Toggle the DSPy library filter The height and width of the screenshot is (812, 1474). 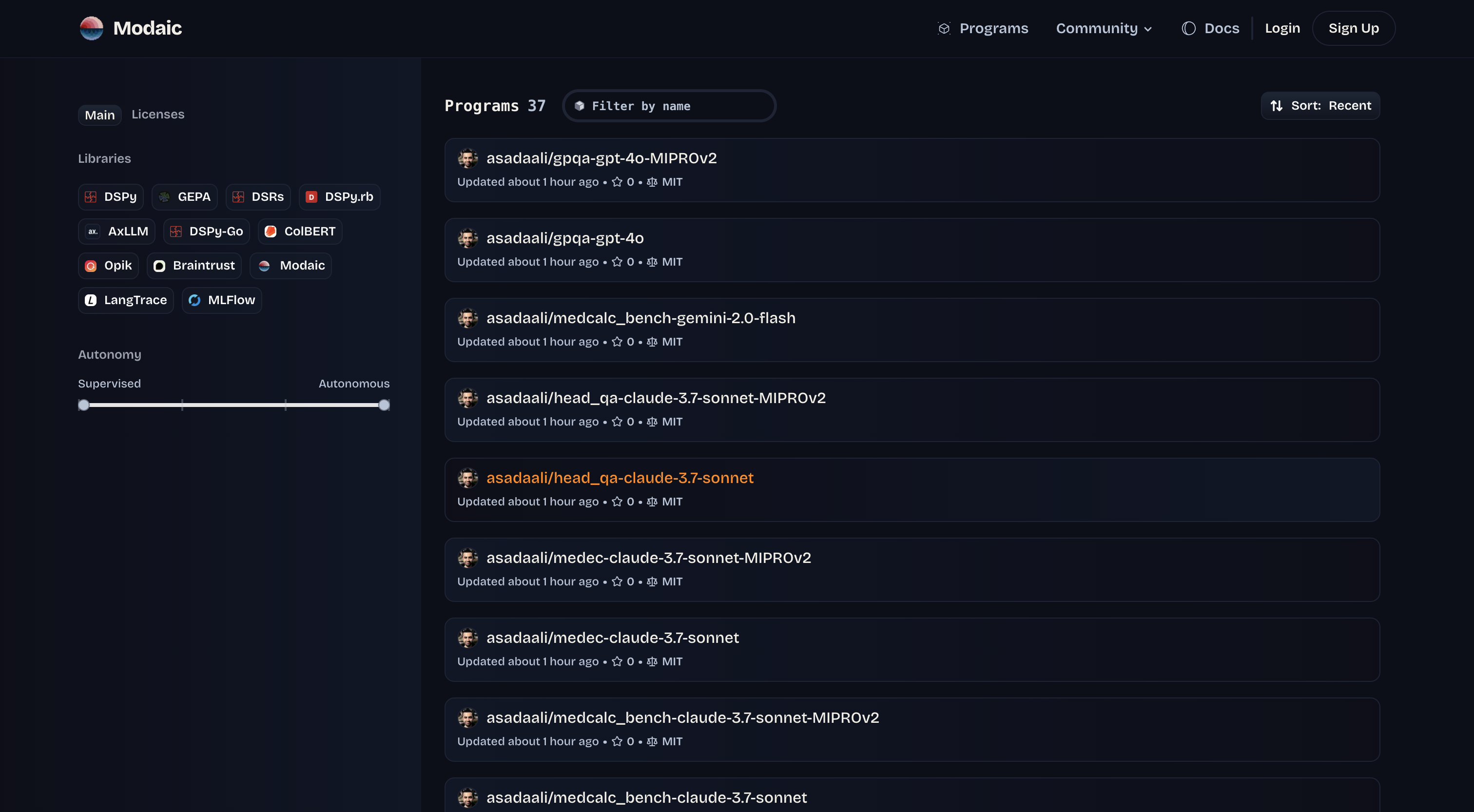tap(111, 197)
